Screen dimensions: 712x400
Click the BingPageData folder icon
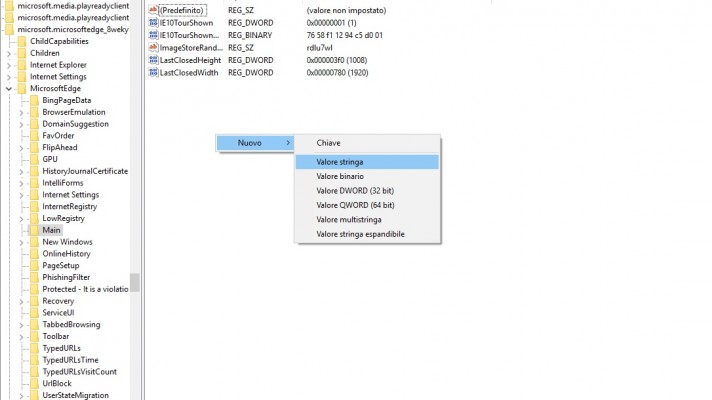click(x=34, y=100)
